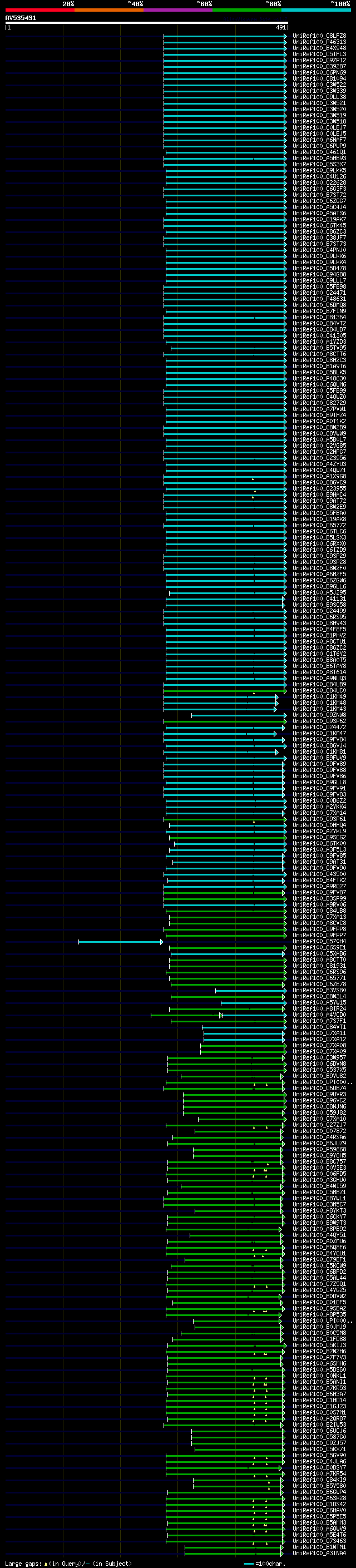Screen dimensions: 356x1568
Task: Select the label UniRef100_Q5D4Z8
Action: (x=319, y=269)
